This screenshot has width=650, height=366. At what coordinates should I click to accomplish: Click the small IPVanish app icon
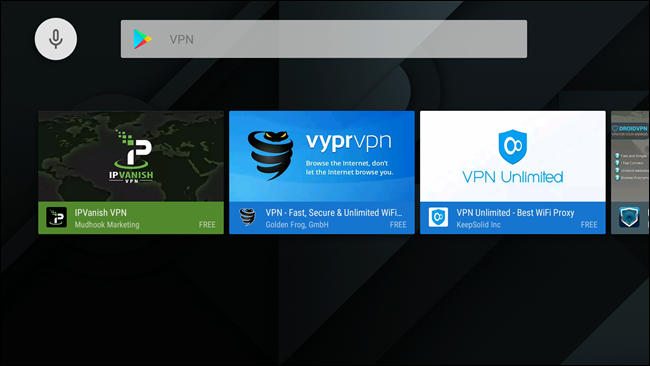(x=56, y=218)
